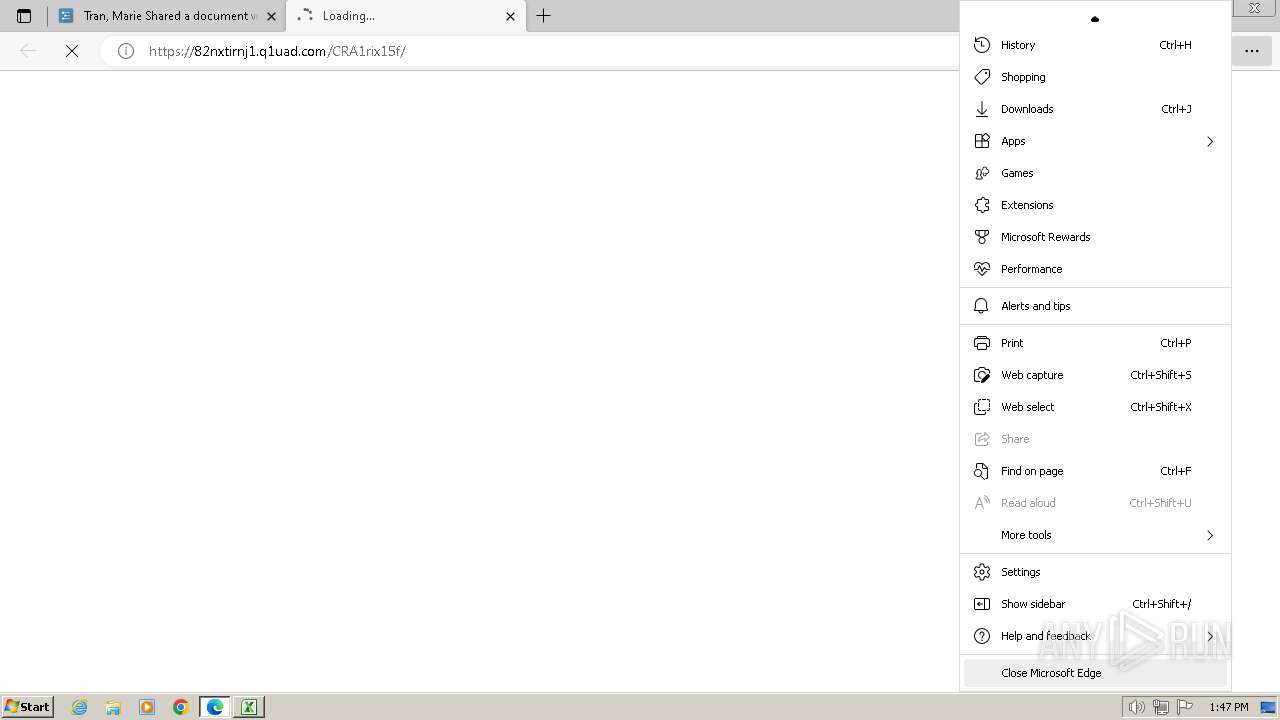Screen dimensions: 1280x720
Task: Click the Print printer icon
Action: [982, 343]
